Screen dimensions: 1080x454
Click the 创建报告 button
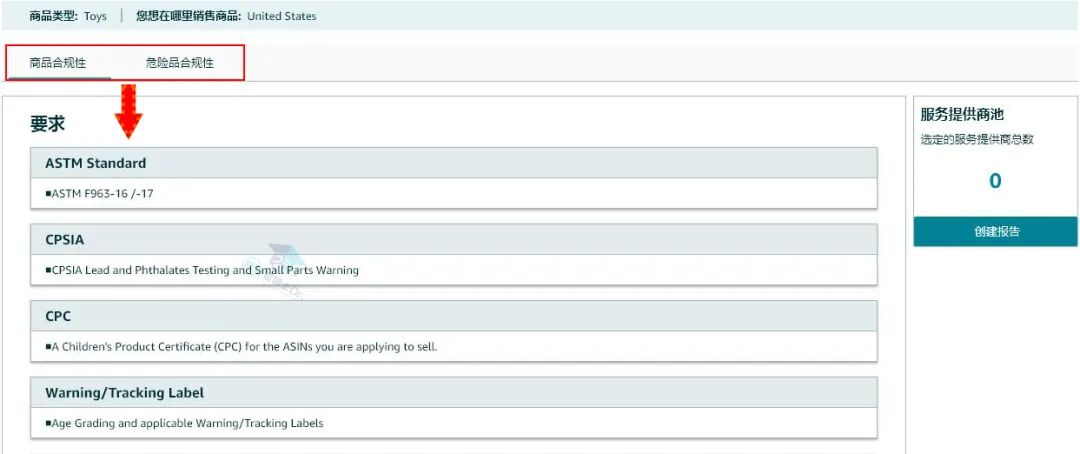(995, 231)
